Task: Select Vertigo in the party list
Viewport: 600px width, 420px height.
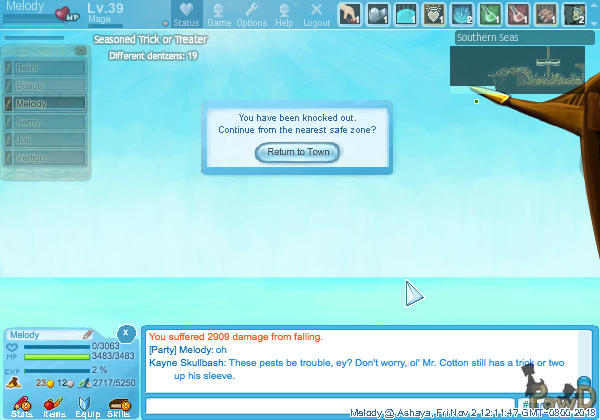Action: click(x=47, y=157)
